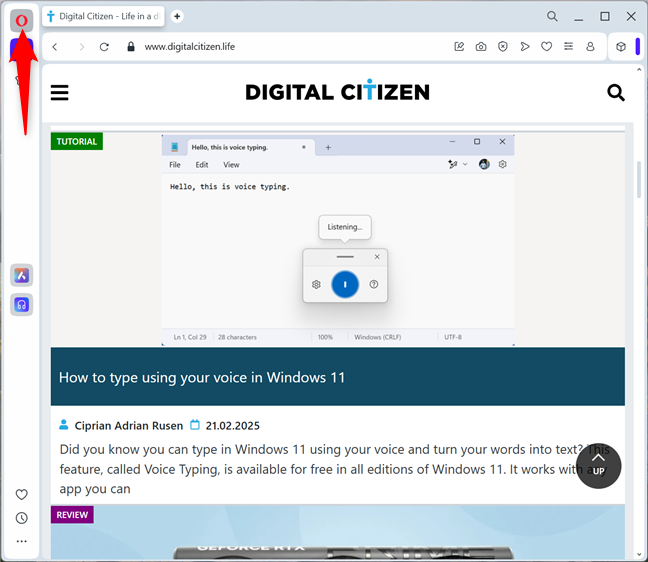Click the green TUTORIAL label
648x562 pixels.
click(77, 141)
